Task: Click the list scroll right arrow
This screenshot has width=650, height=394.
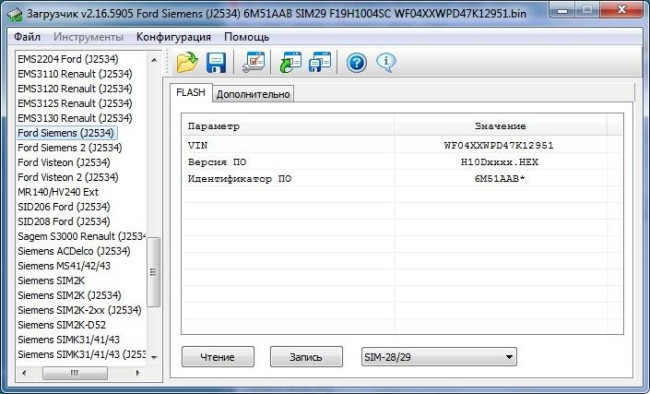Action: coord(138,372)
